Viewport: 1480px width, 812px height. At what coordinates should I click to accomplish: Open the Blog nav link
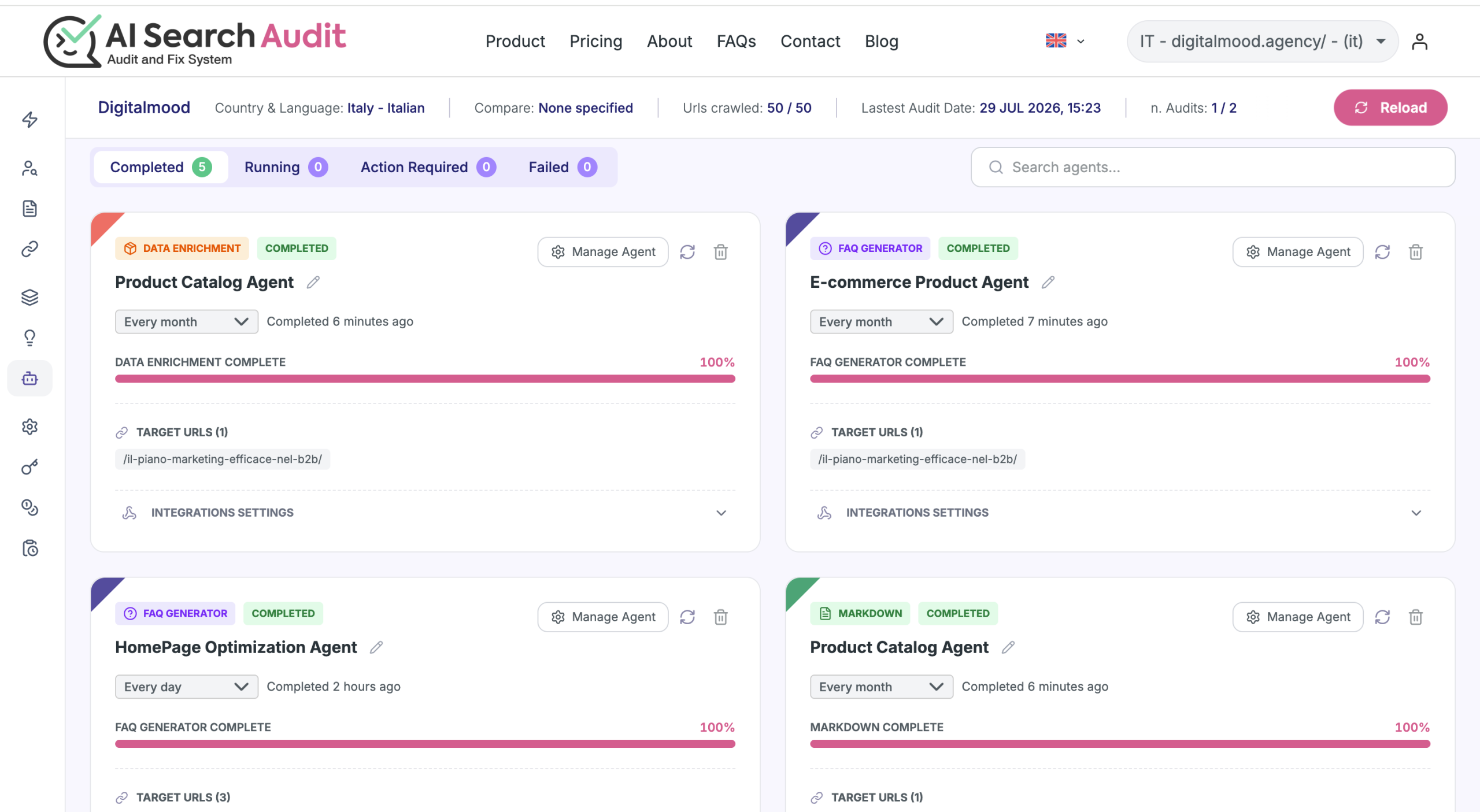tap(881, 42)
